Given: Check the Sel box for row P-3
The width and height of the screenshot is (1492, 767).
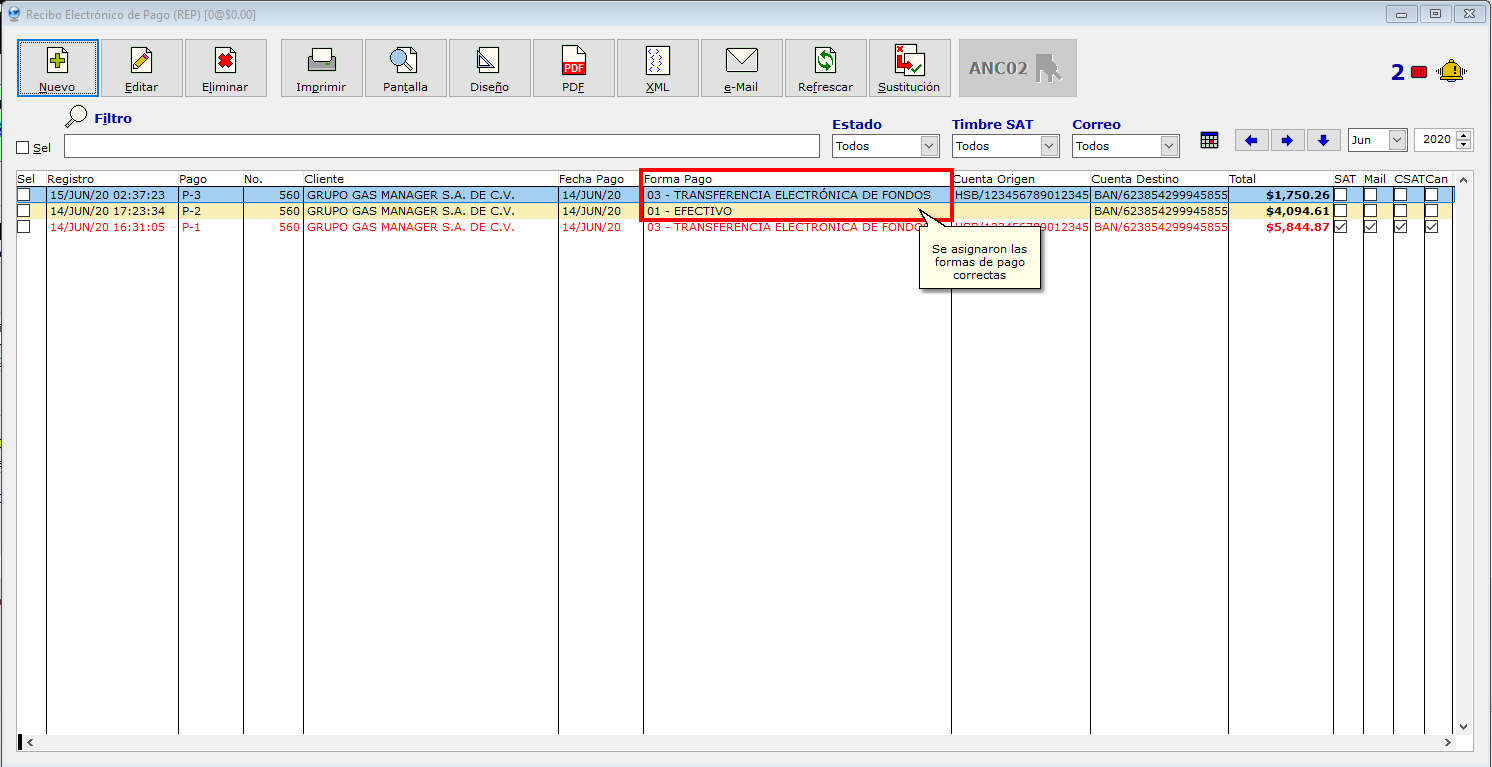Looking at the screenshot, I should pyautogui.click(x=23, y=195).
